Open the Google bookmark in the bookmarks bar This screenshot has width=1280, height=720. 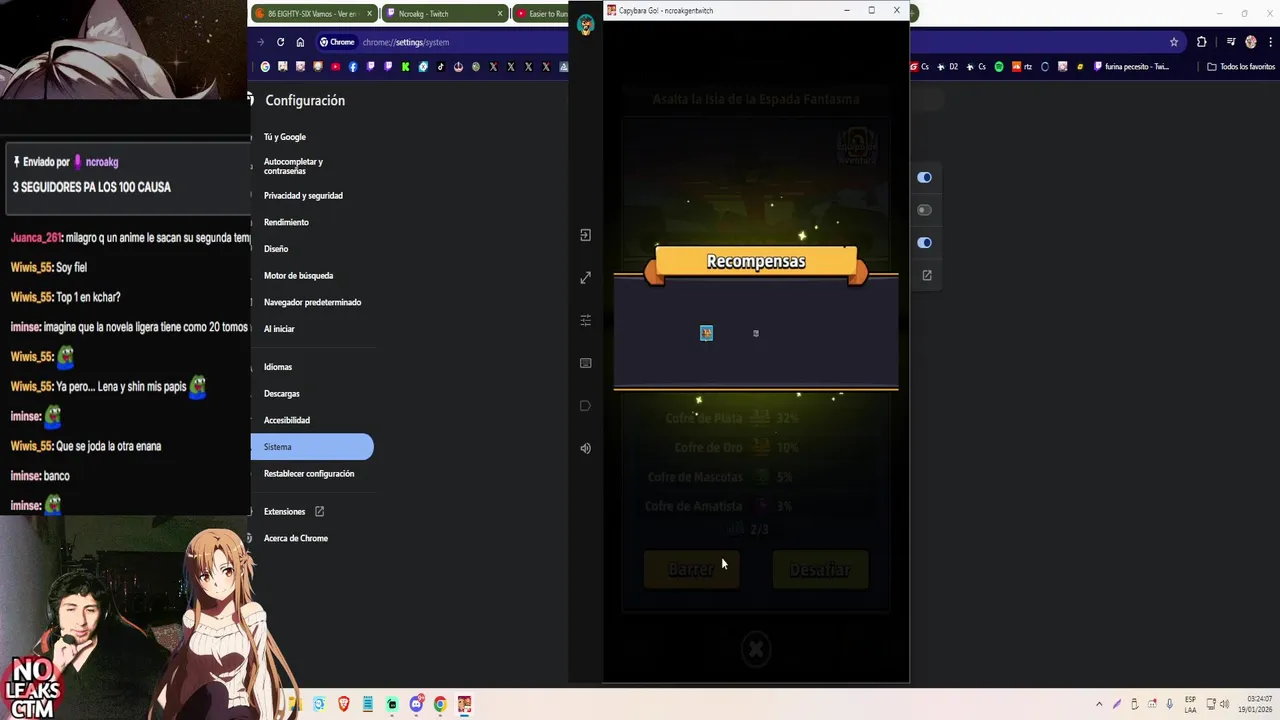pos(265,67)
